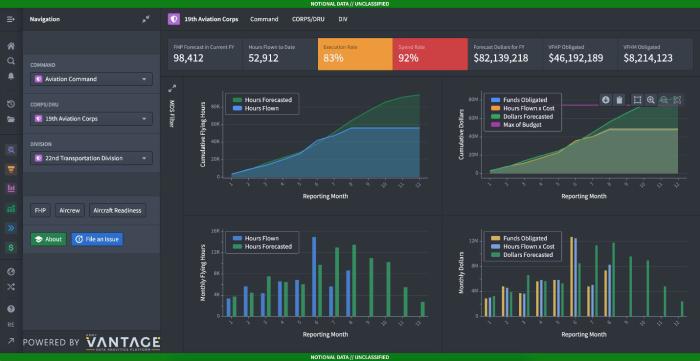Open the help question mark icon
The image size is (700, 361).
pos(11,309)
